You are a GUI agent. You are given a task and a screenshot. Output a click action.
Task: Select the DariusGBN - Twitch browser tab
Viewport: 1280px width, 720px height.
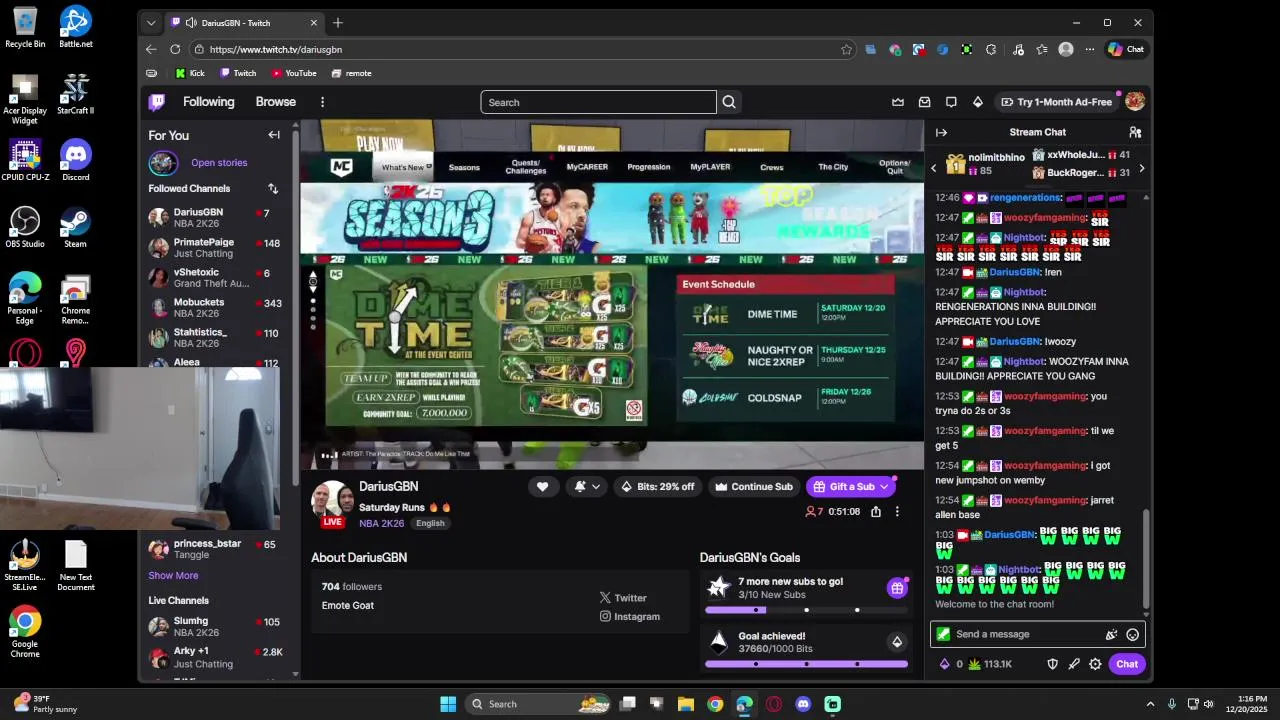pyautogui.click(x=244, y=23)
